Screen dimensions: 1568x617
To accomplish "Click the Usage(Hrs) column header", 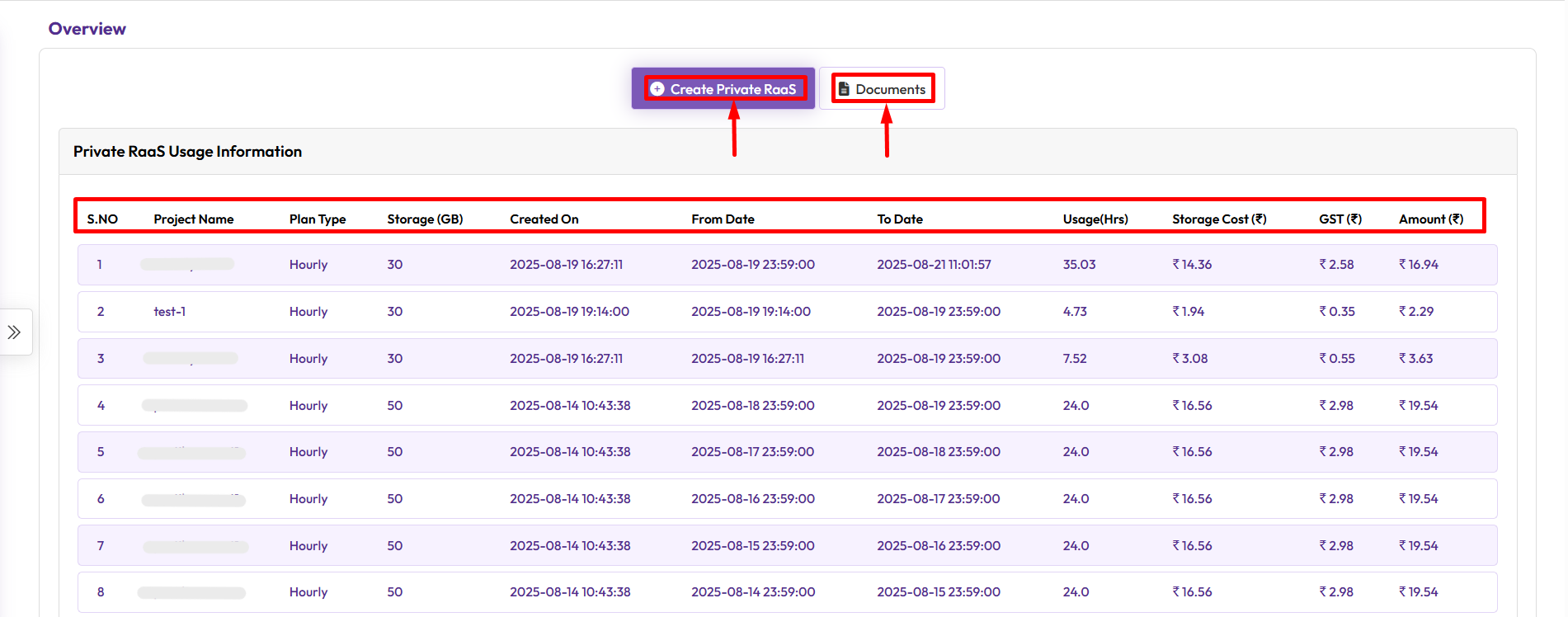I will tap(1095, 219).
